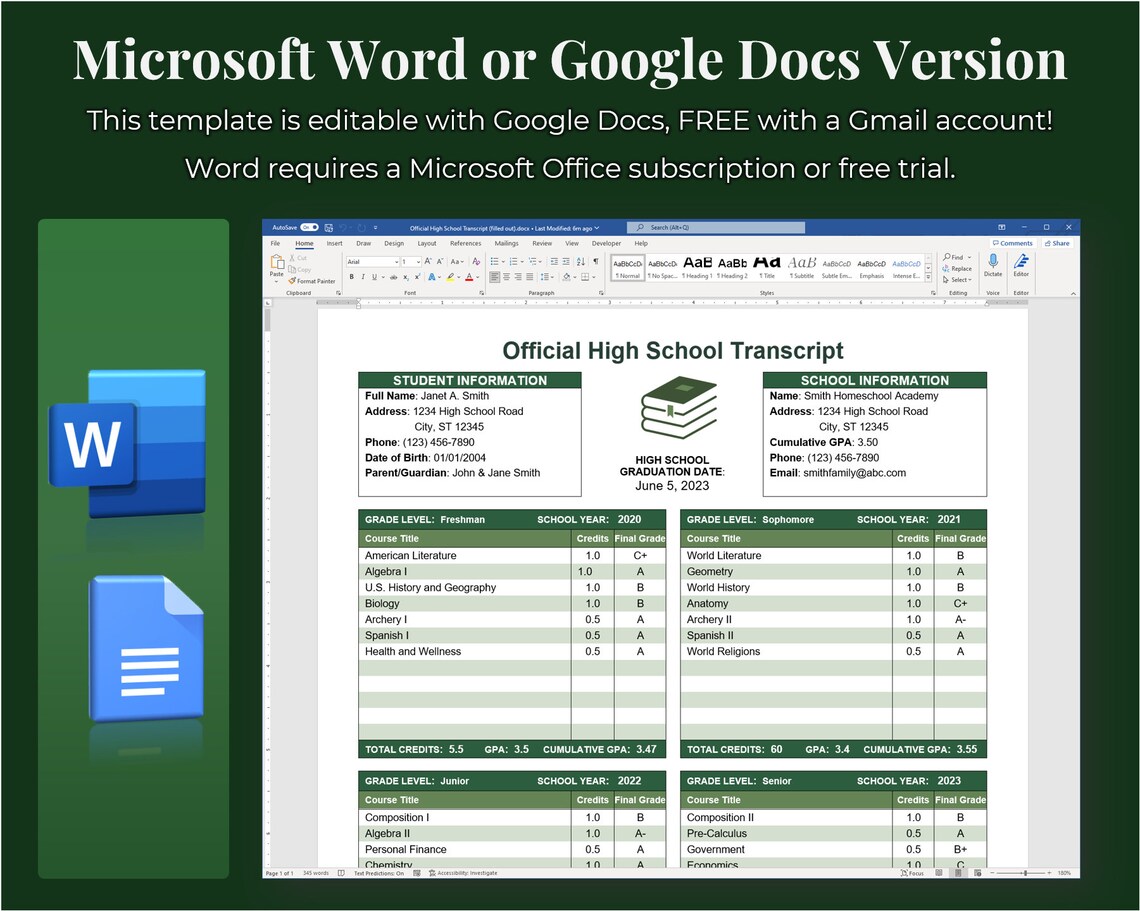Screen dimensions: 1140x911
Task: Click the Share button
Action: point(1057,243)
